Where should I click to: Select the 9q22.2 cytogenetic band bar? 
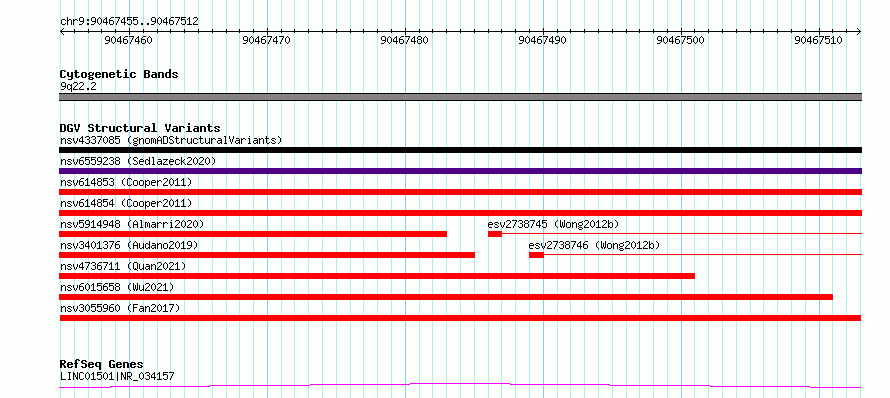[460, 97]
